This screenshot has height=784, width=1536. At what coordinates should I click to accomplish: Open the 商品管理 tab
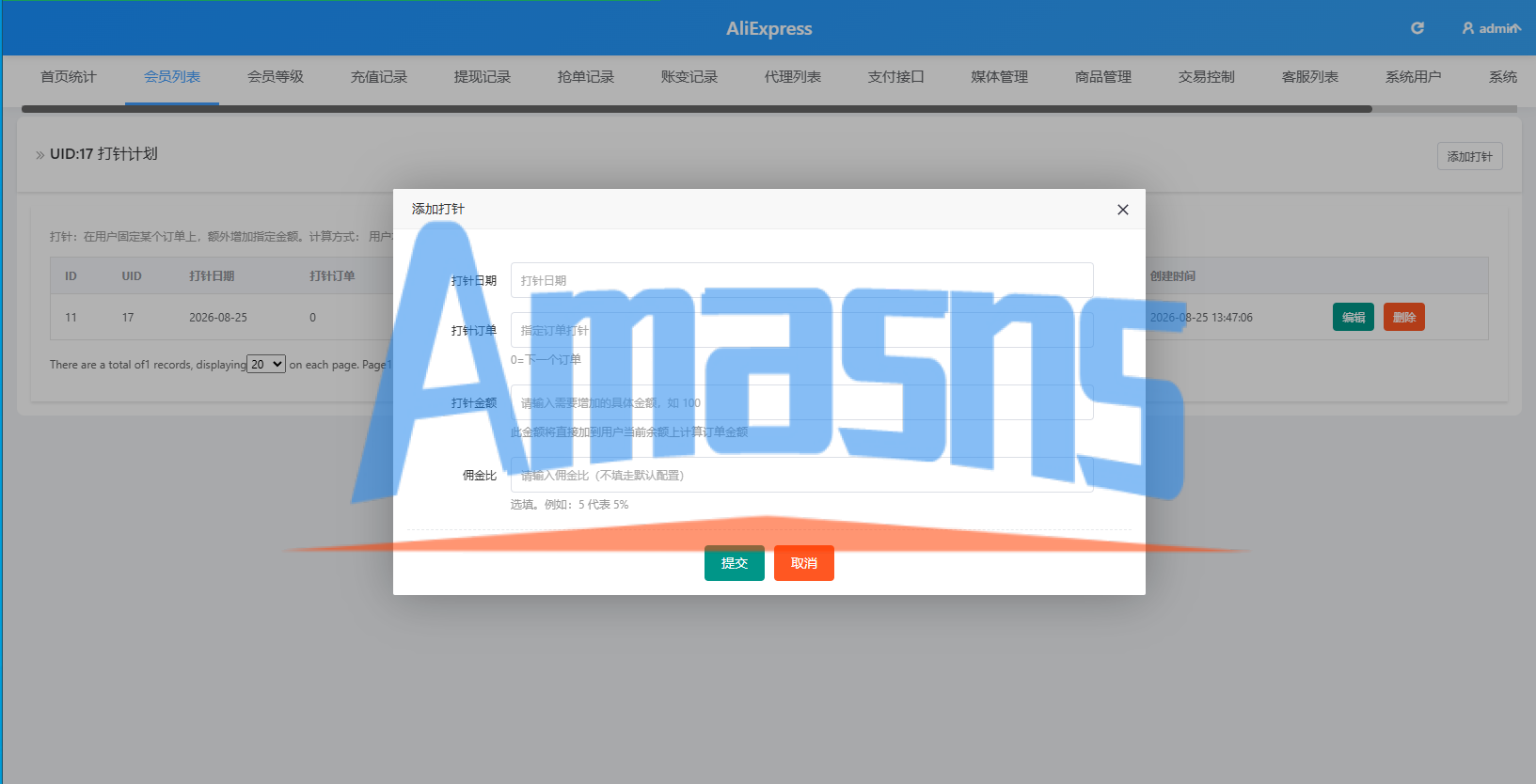point(1103,77)
